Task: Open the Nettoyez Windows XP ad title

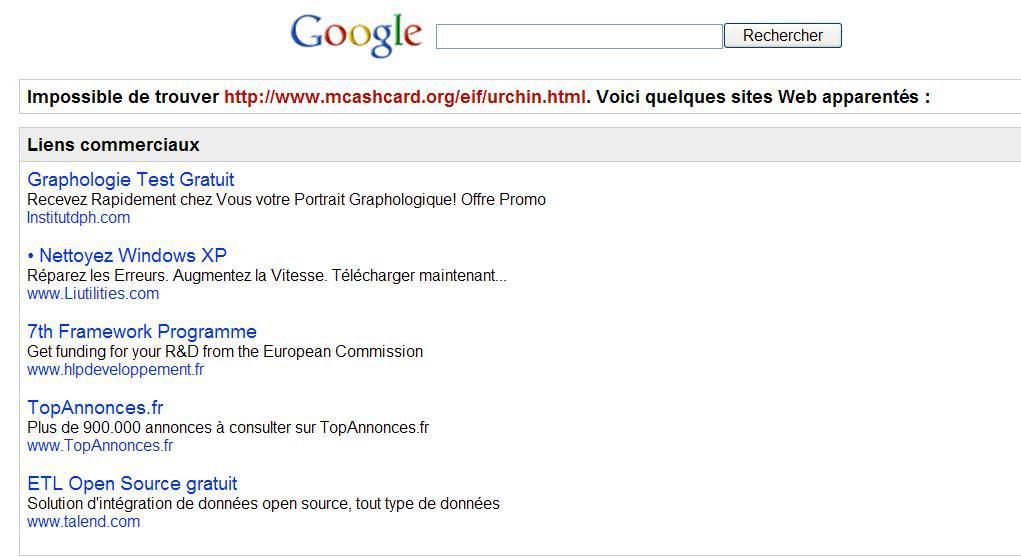Action: (x=127, y=255)
